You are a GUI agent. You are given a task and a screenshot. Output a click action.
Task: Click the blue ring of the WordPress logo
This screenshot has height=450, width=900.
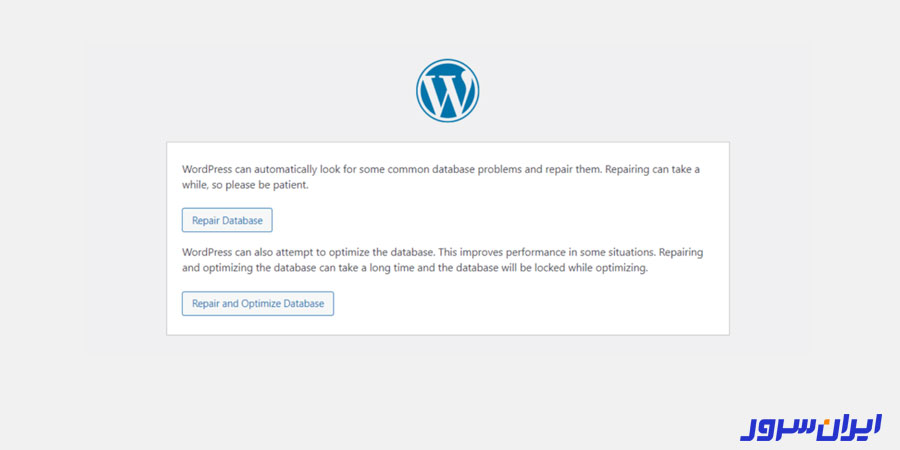pos(447,62)
